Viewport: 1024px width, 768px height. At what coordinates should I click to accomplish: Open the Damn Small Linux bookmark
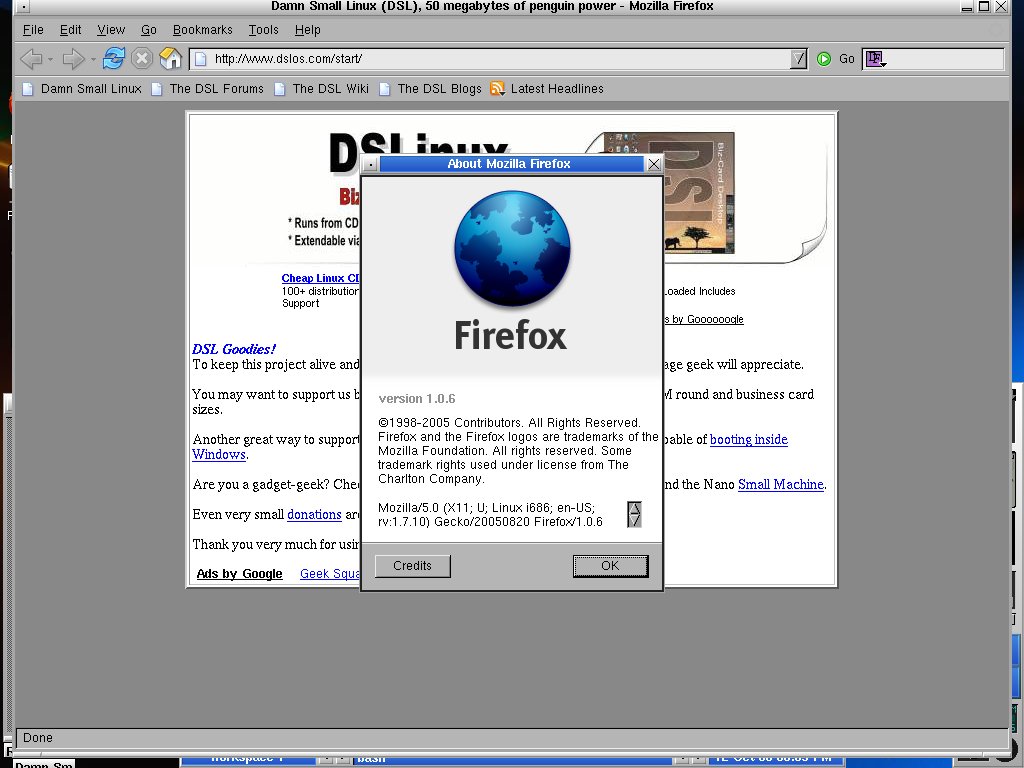pyautogui.click(x=82, y=88)
